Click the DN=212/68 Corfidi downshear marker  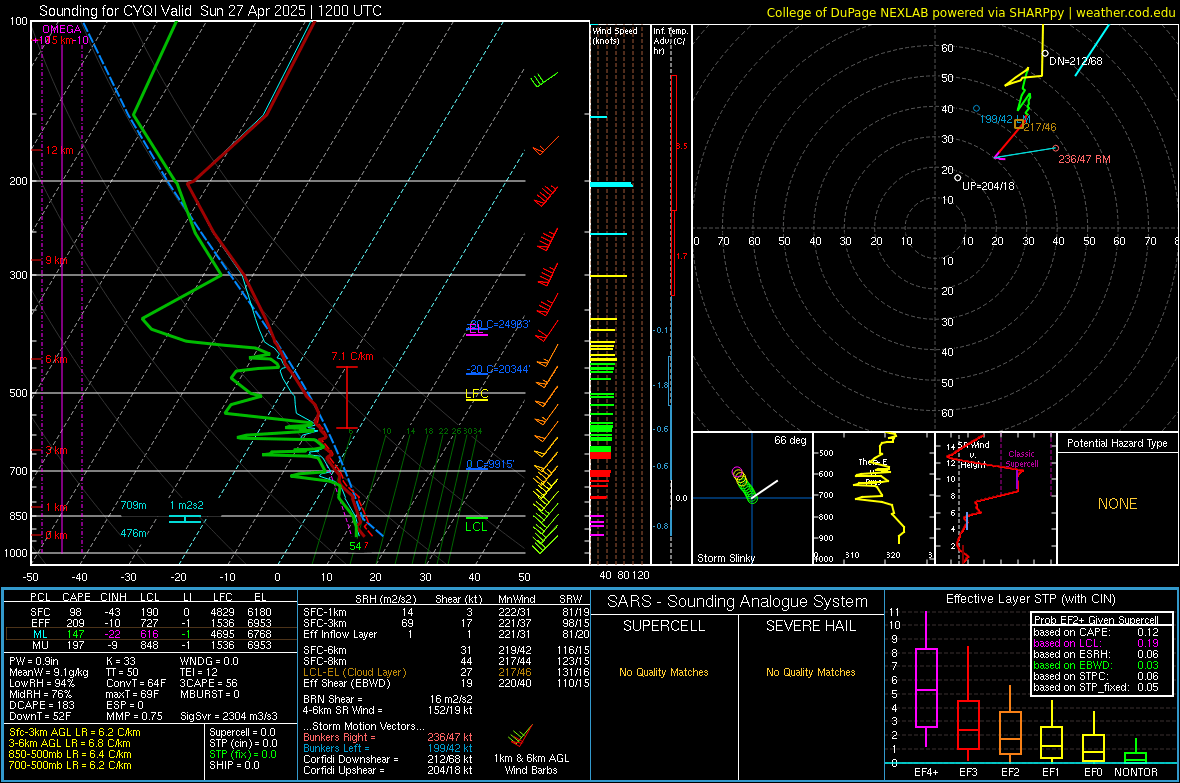pos(1045,53)
